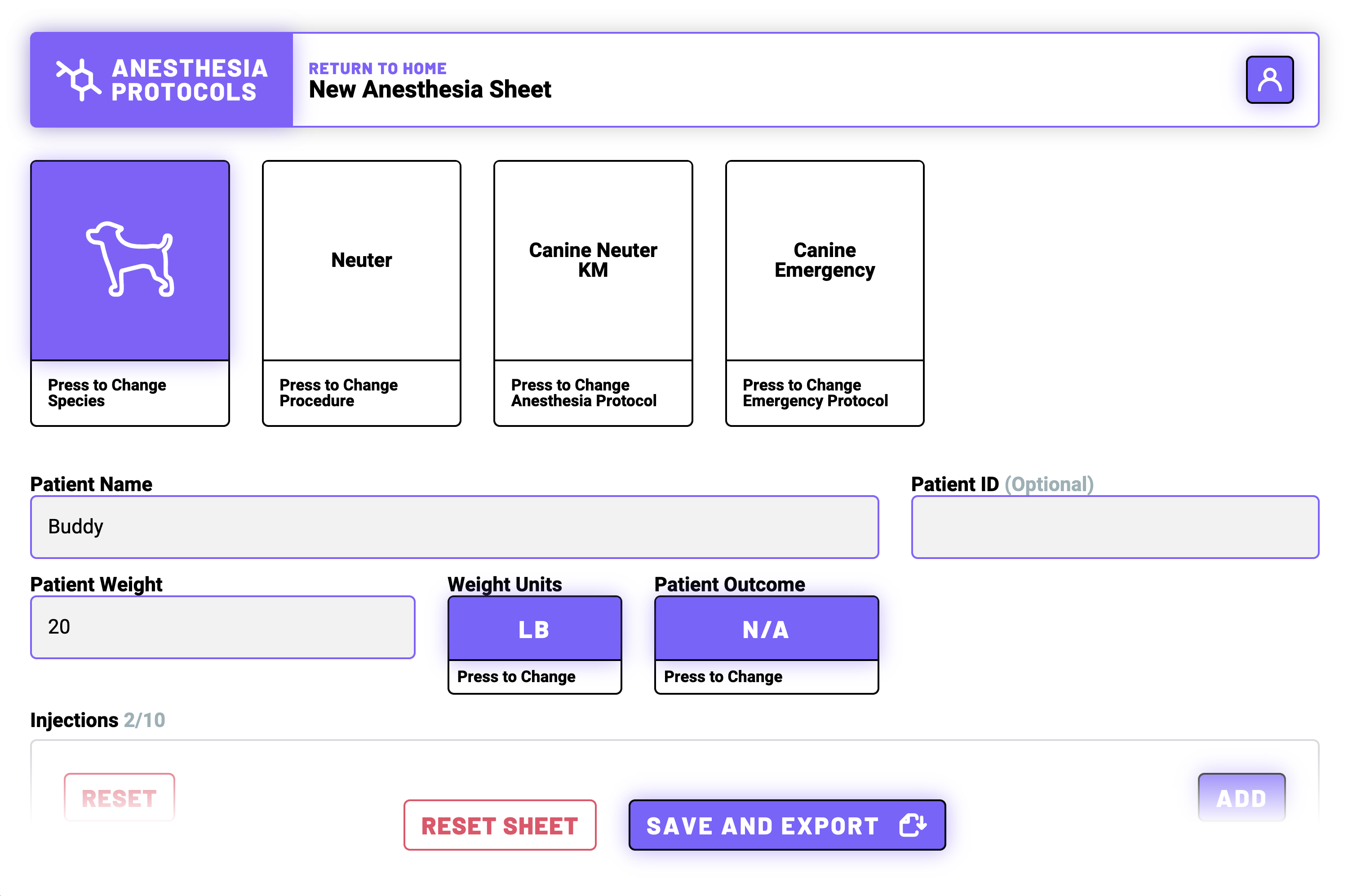
Task: Click the Press to Change Procedure label
Action: tap(338, 393)
